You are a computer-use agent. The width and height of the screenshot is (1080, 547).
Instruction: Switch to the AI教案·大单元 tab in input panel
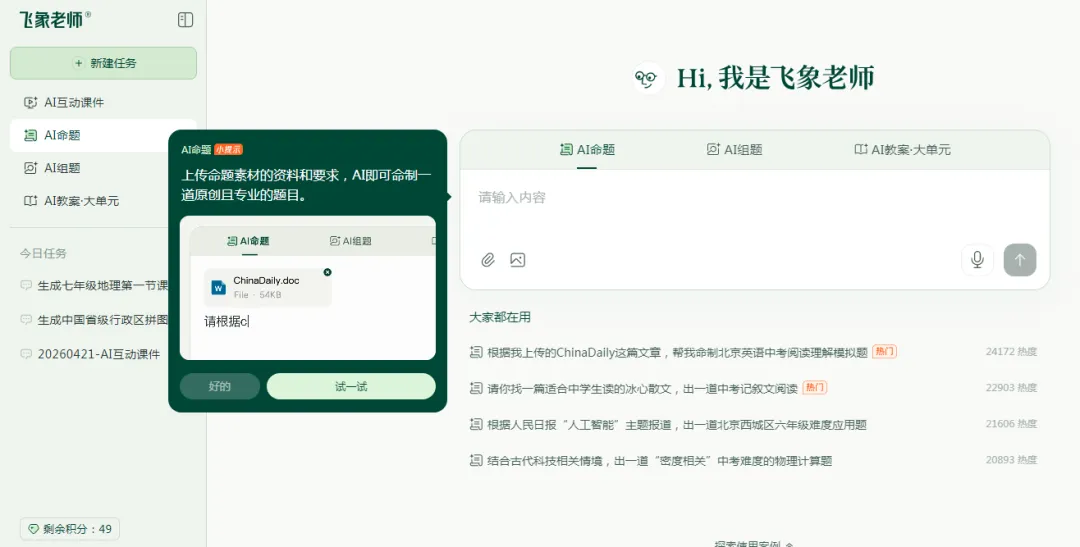(x=902, y=149)
